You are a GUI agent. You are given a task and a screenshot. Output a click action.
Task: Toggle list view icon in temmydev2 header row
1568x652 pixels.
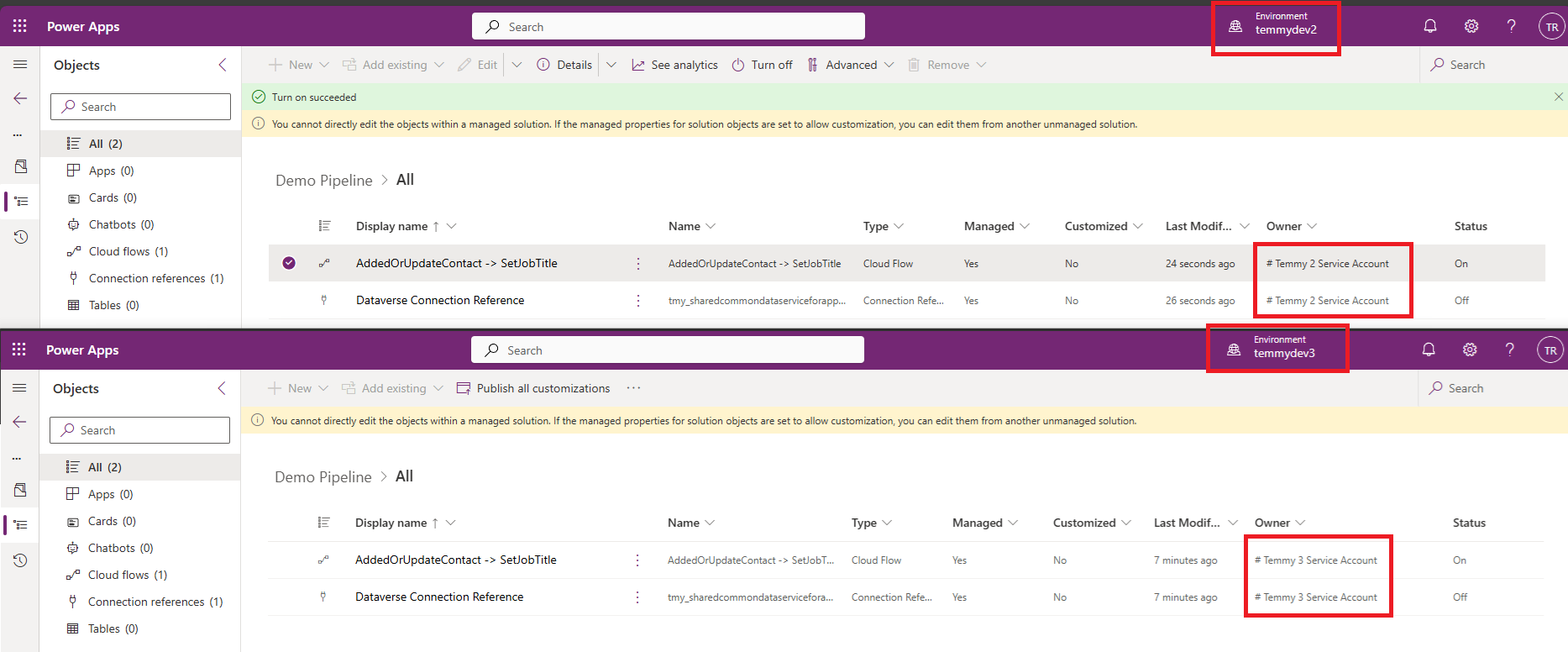[x=324, y=226]
